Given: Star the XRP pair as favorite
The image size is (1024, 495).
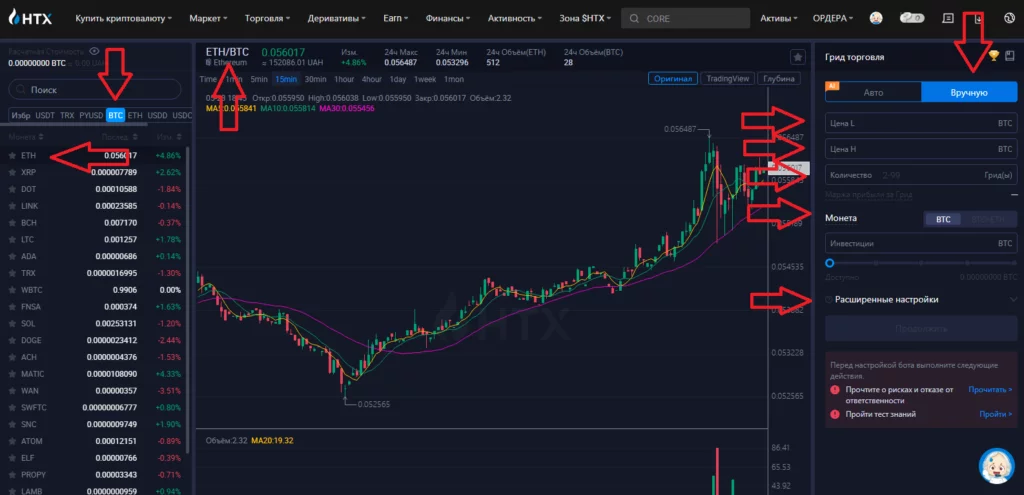Looking at the screenshot, I should [x=12, y=172].
